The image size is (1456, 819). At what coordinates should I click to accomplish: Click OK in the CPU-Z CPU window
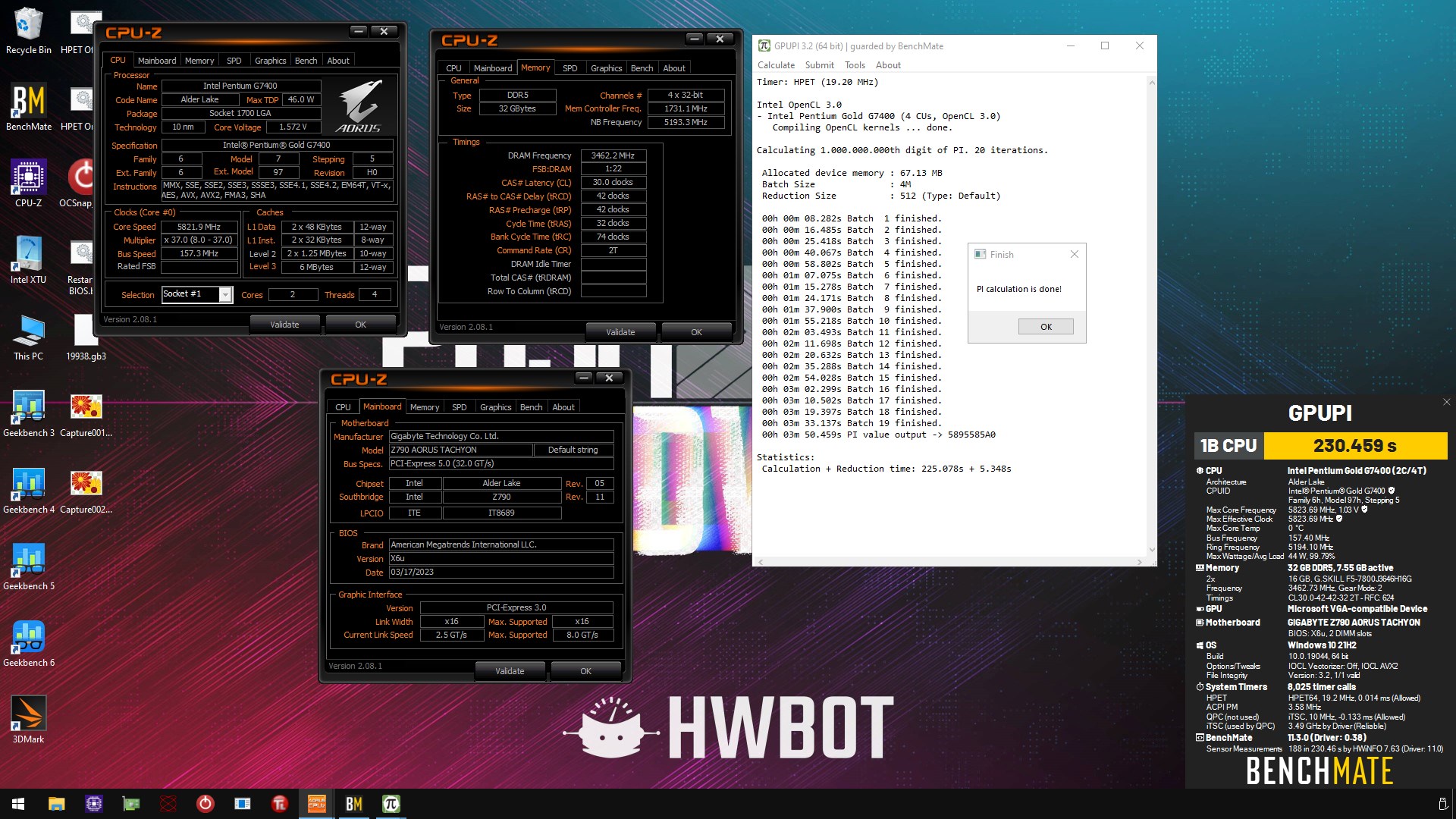coord(360,325)
